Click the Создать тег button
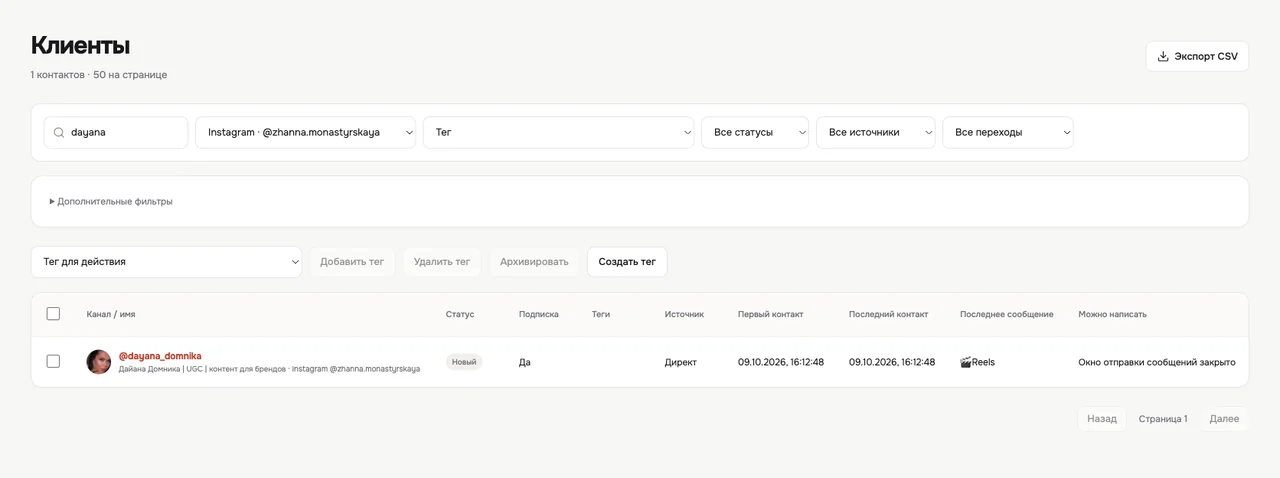The height and width of the screenshot is (478, 1280). tap(627, 262)
